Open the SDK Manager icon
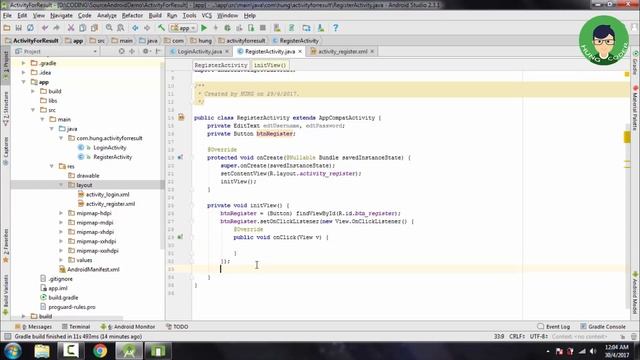This screenshot has height=360, width=640. click(321, 28)
